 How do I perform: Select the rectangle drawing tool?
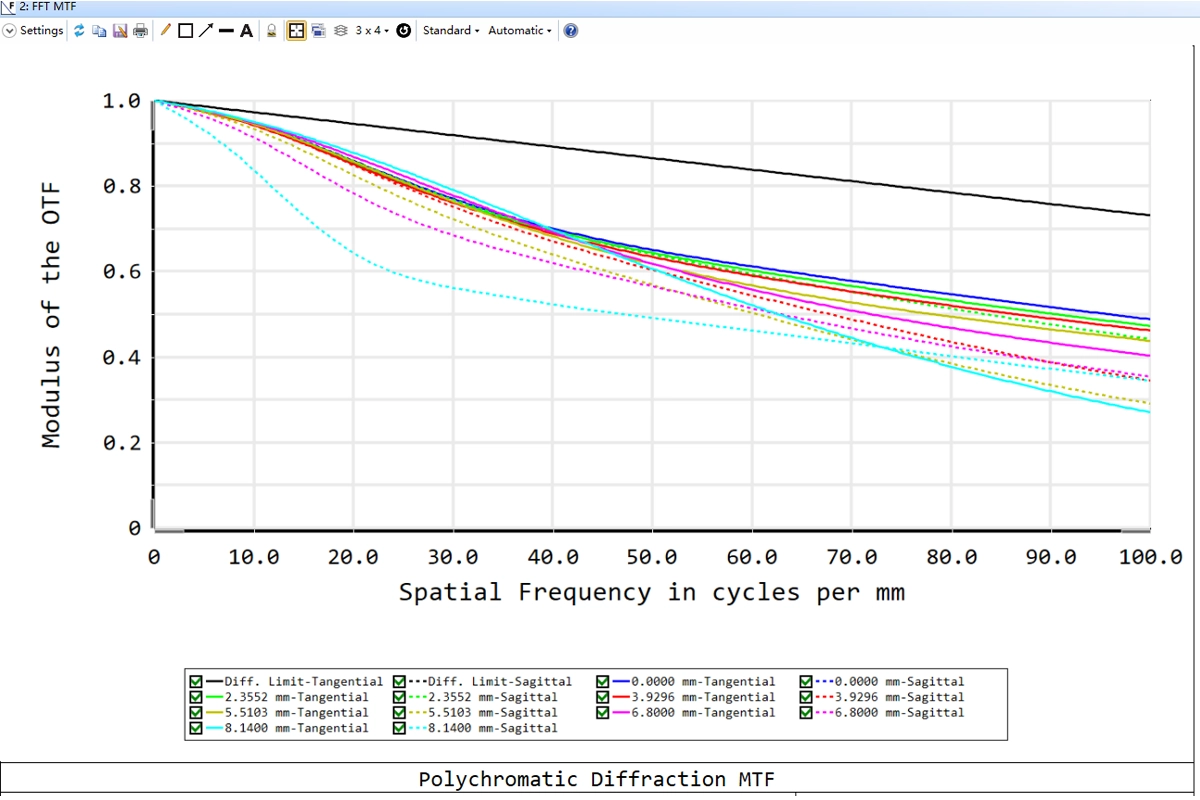[185, 31]
